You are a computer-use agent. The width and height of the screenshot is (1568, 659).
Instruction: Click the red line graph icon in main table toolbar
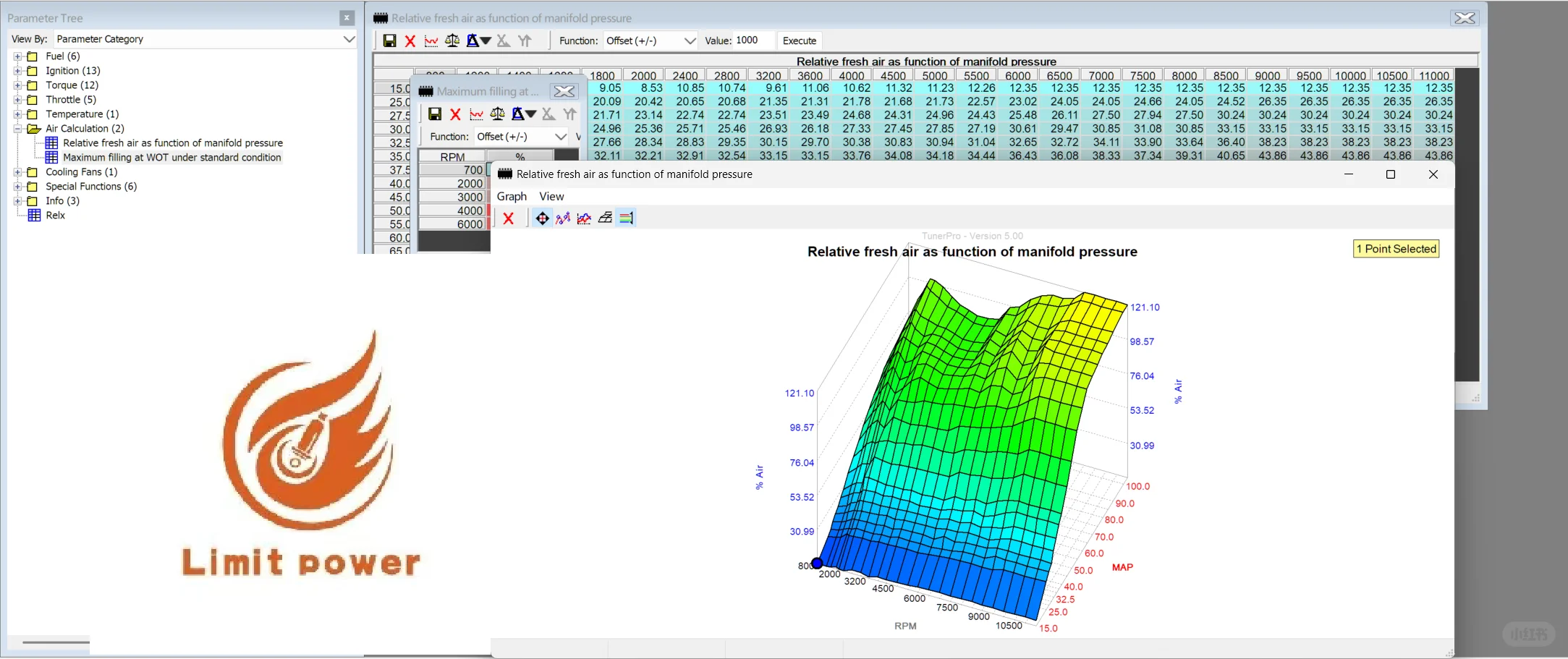pyautogui.click(x=431, y=41)
